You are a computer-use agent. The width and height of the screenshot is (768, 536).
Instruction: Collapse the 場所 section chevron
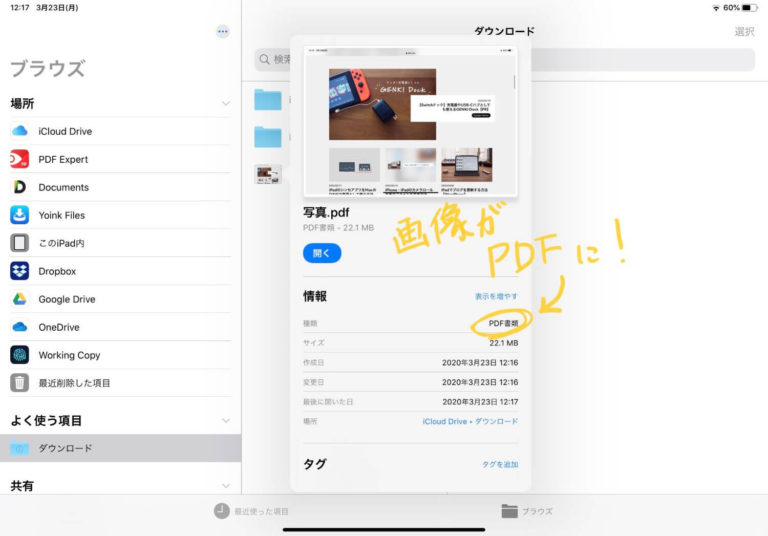coord(226,103)
